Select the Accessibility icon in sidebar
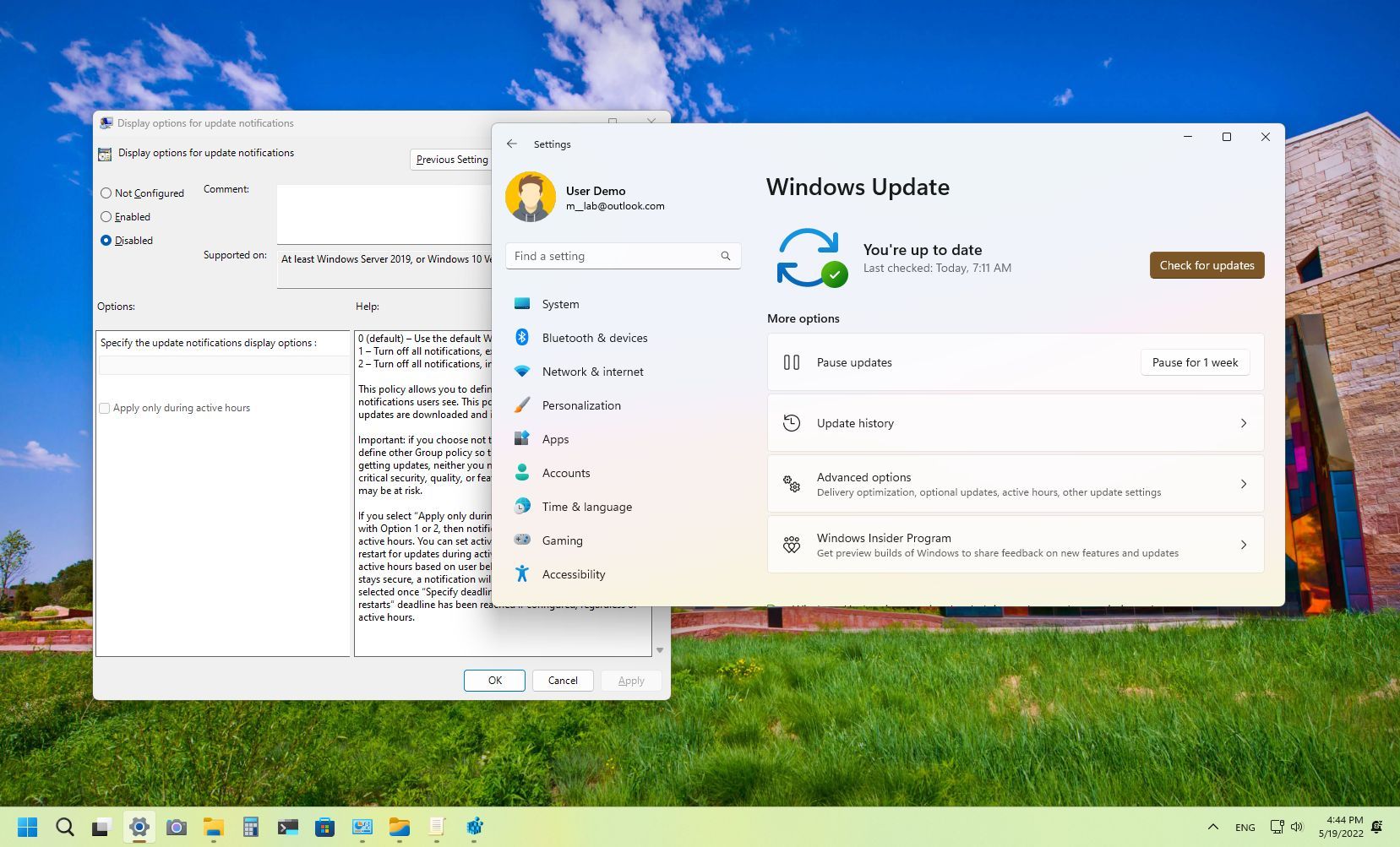This screenshot has height=847, width=1400. 523,573
